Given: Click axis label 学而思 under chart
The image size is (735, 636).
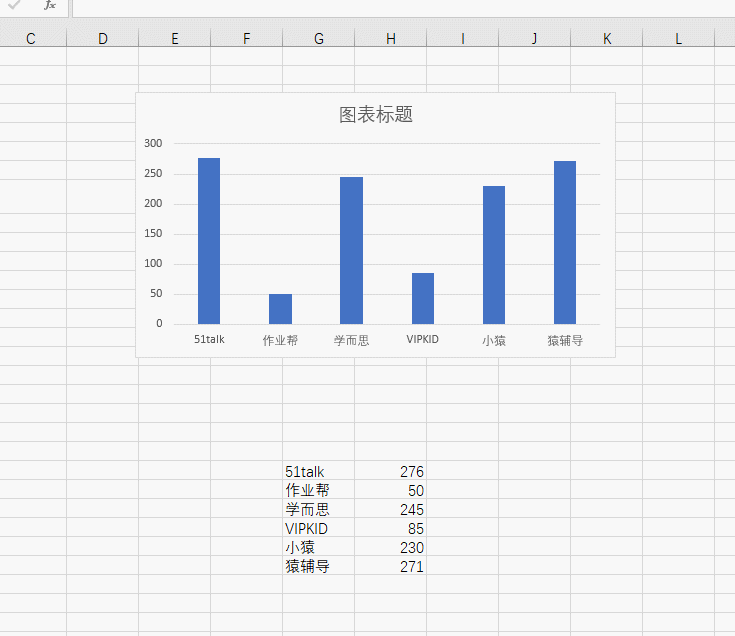Looking at the screenshot, I should (x=352, y=340).
